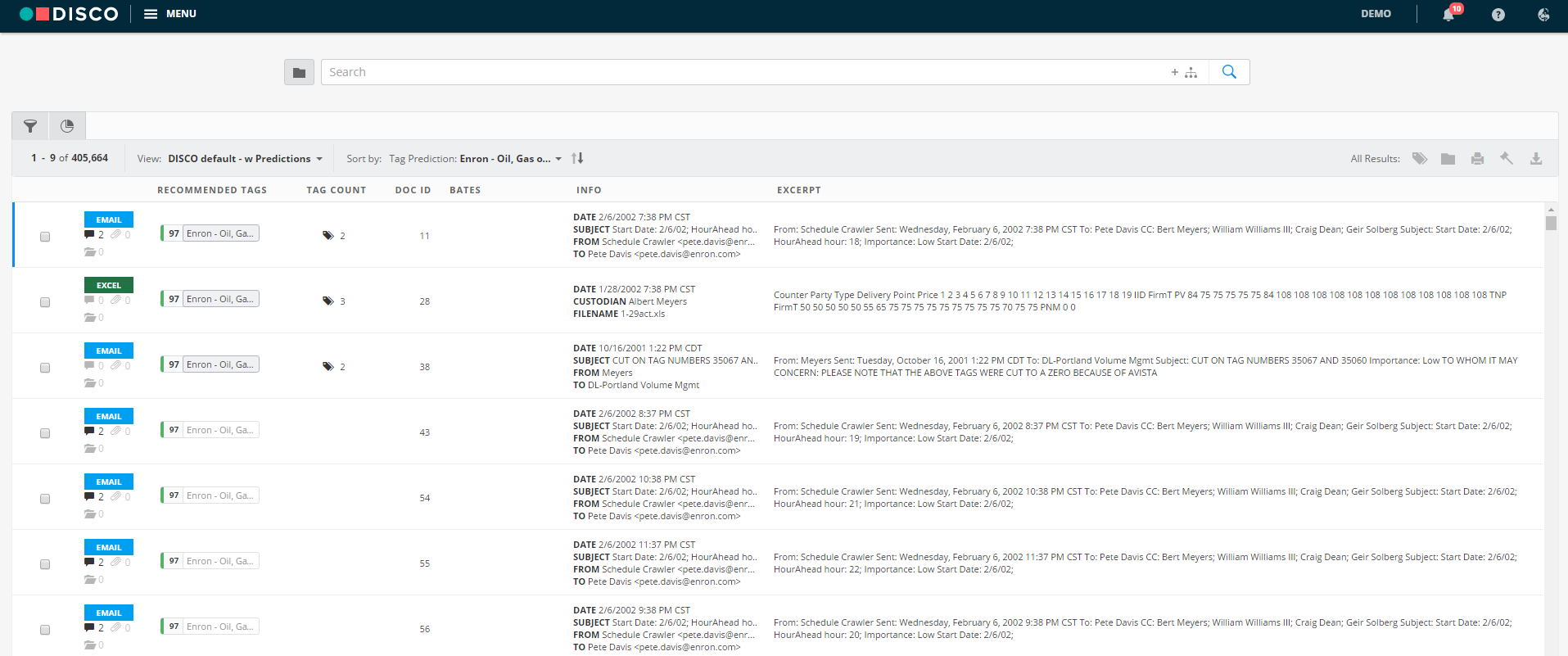
Task: Open folder icon for document 28
Action: click(x=89, y=318)
